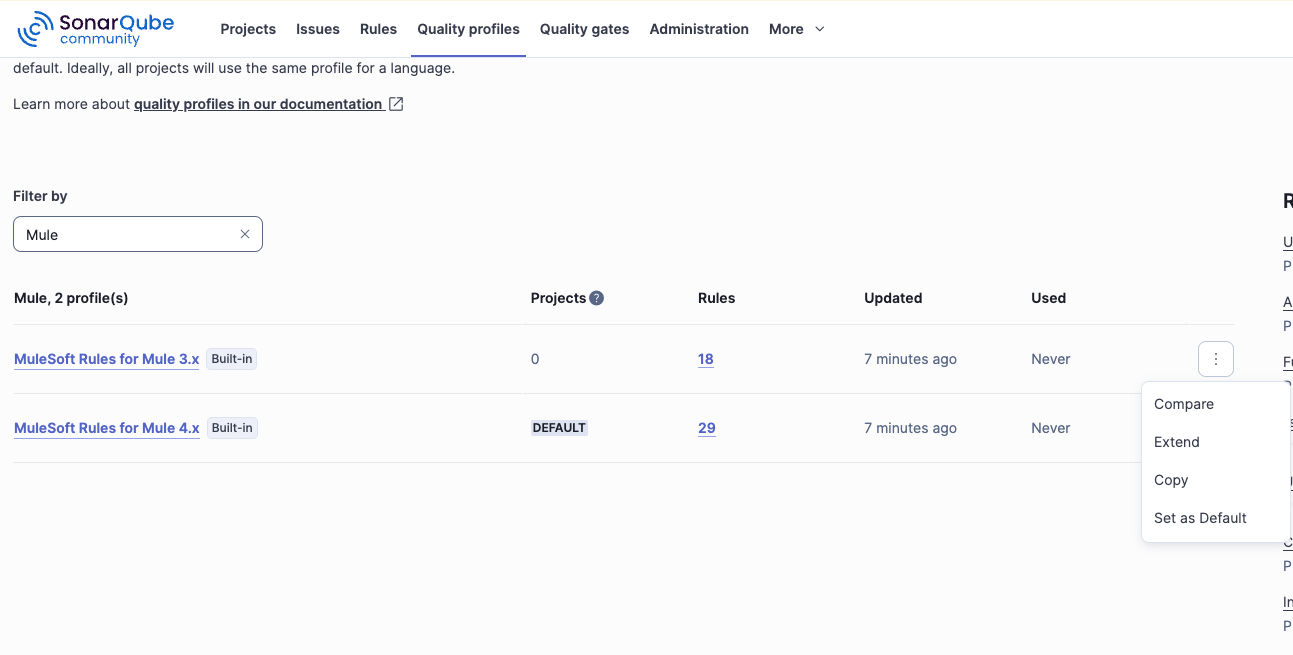Open actions menu for Mule 3.x profile
Viewport: 1293px width, 655px height.
point(1215,359)
